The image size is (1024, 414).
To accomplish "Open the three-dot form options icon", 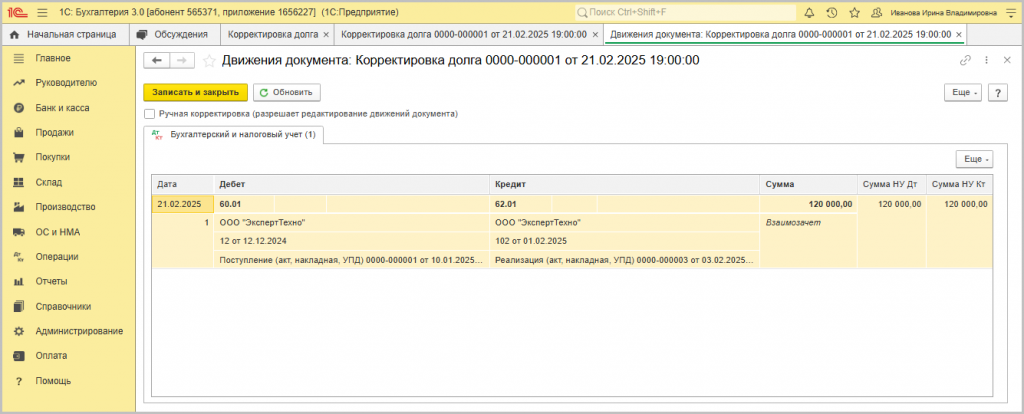I will [986, 60].
